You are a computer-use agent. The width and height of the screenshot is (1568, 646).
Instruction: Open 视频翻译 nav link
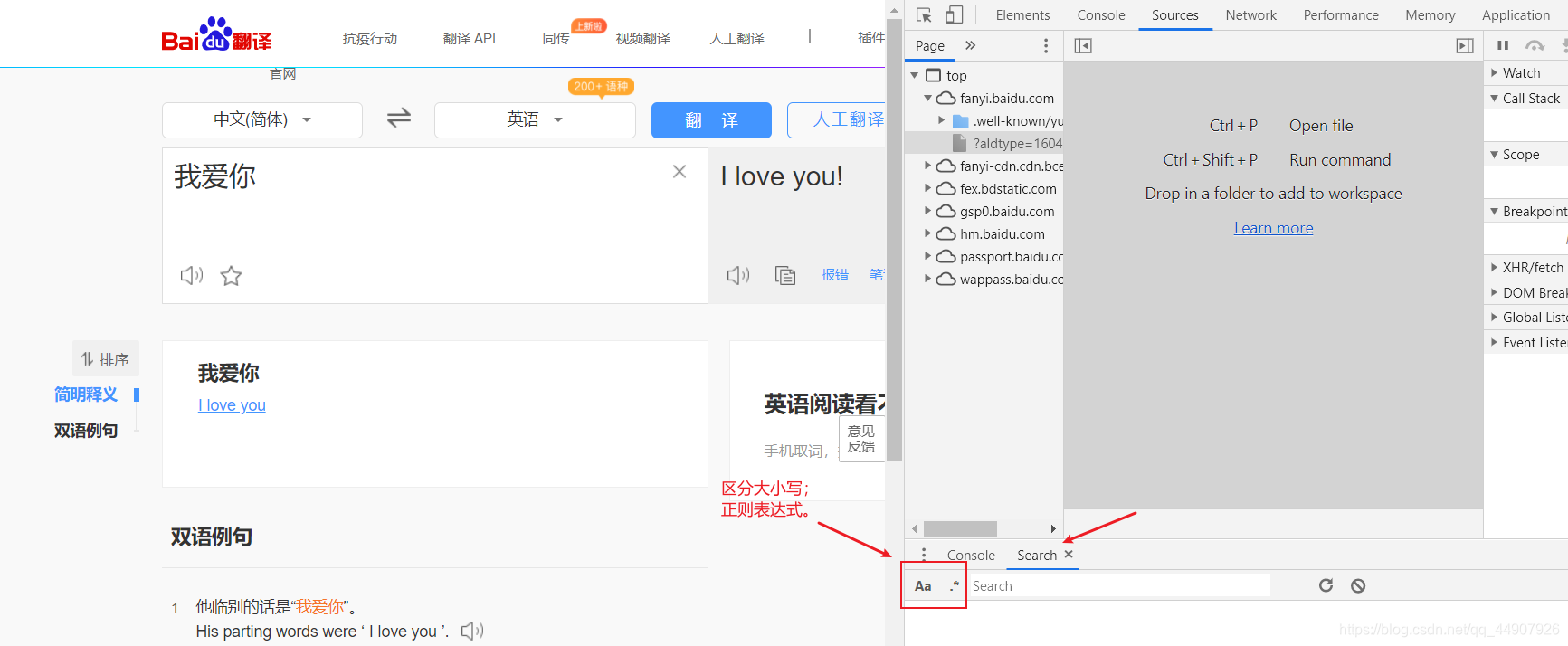coord(643,38)
